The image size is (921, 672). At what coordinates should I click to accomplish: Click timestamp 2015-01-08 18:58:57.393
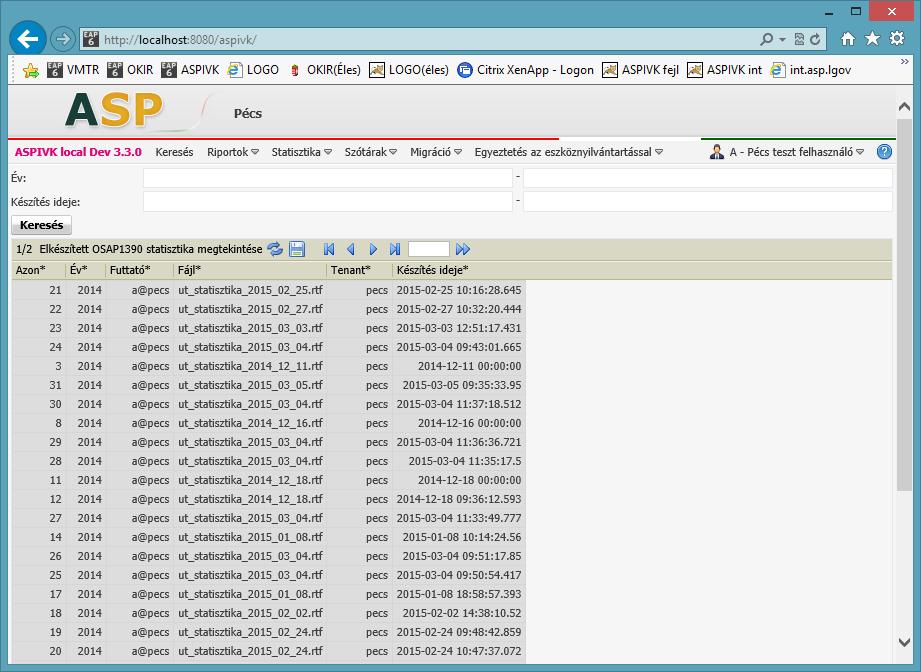coord(459,594)
